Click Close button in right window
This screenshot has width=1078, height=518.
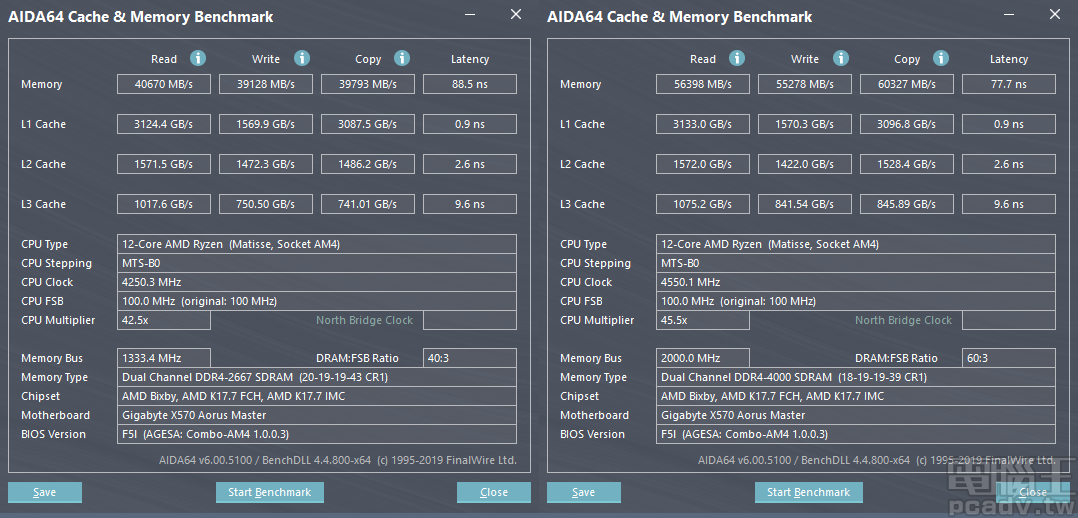click(1033, 492)
